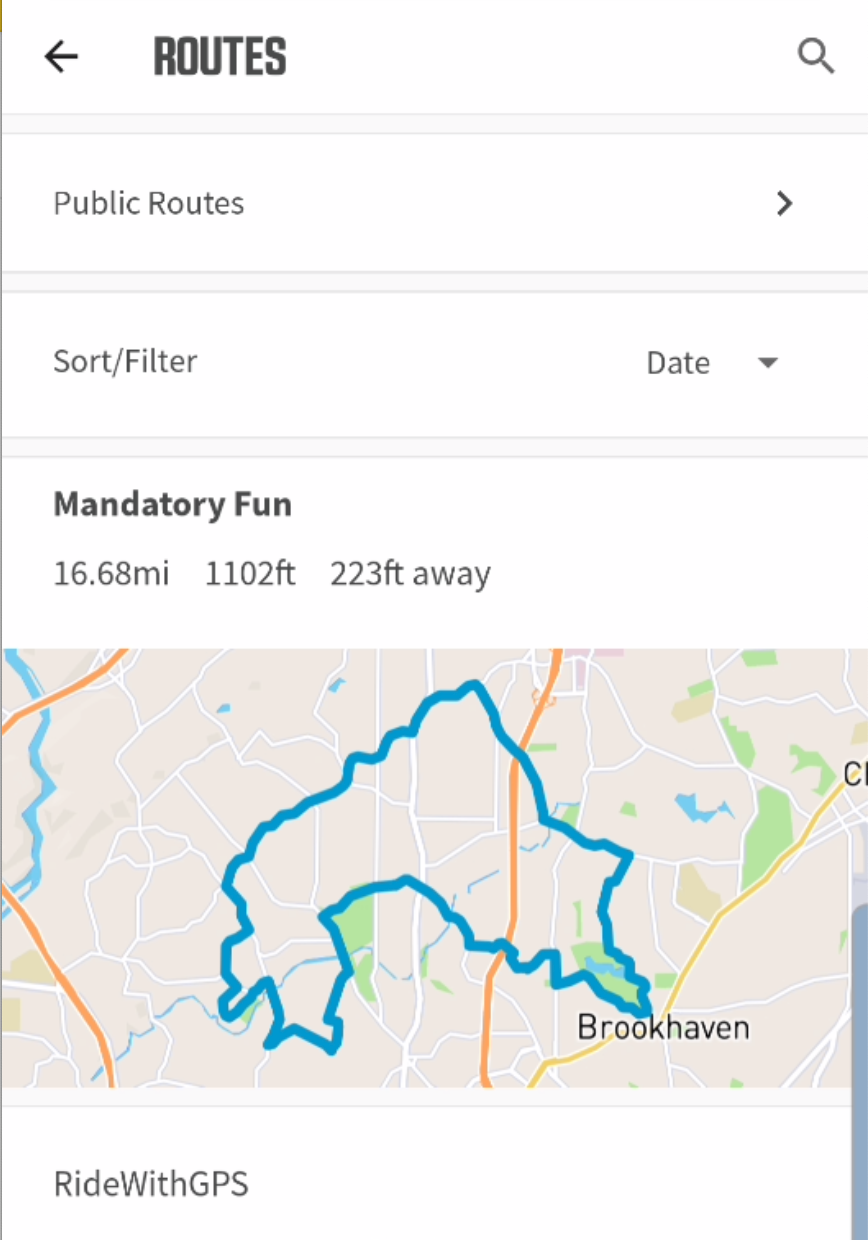
Task: Click the ROUTES header title
Action: [220, 57]
